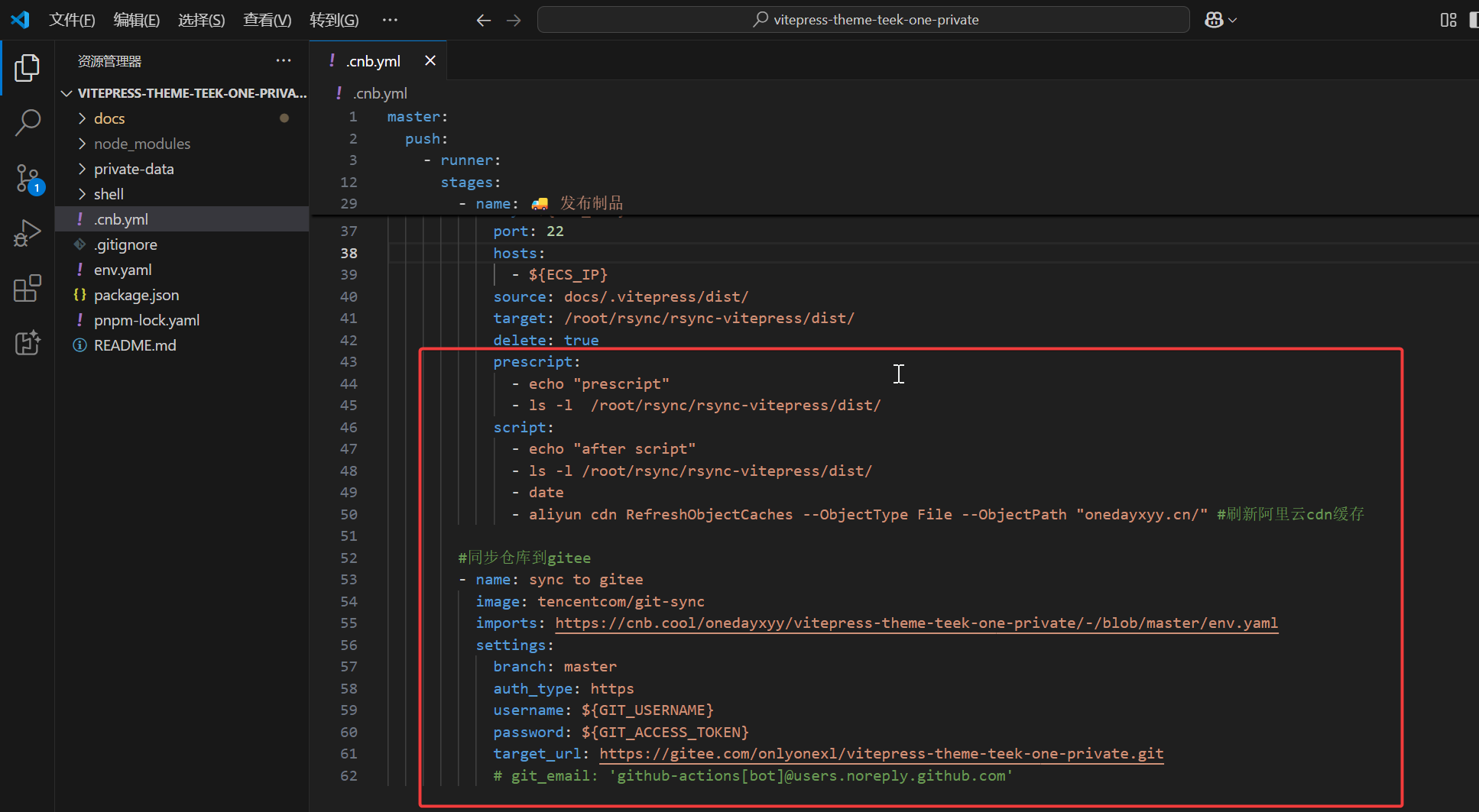Click the .cnb.yml breadcrumb
The height and width of the screenshot is (812, 1479).
tap(371, 93)
